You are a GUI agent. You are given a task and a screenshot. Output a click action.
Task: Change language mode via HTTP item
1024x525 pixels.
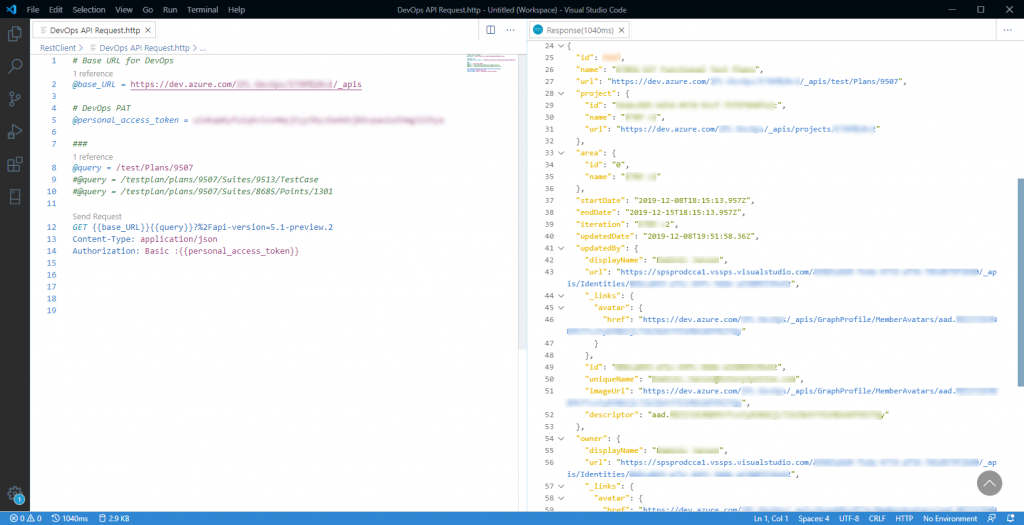pos(904,518)
